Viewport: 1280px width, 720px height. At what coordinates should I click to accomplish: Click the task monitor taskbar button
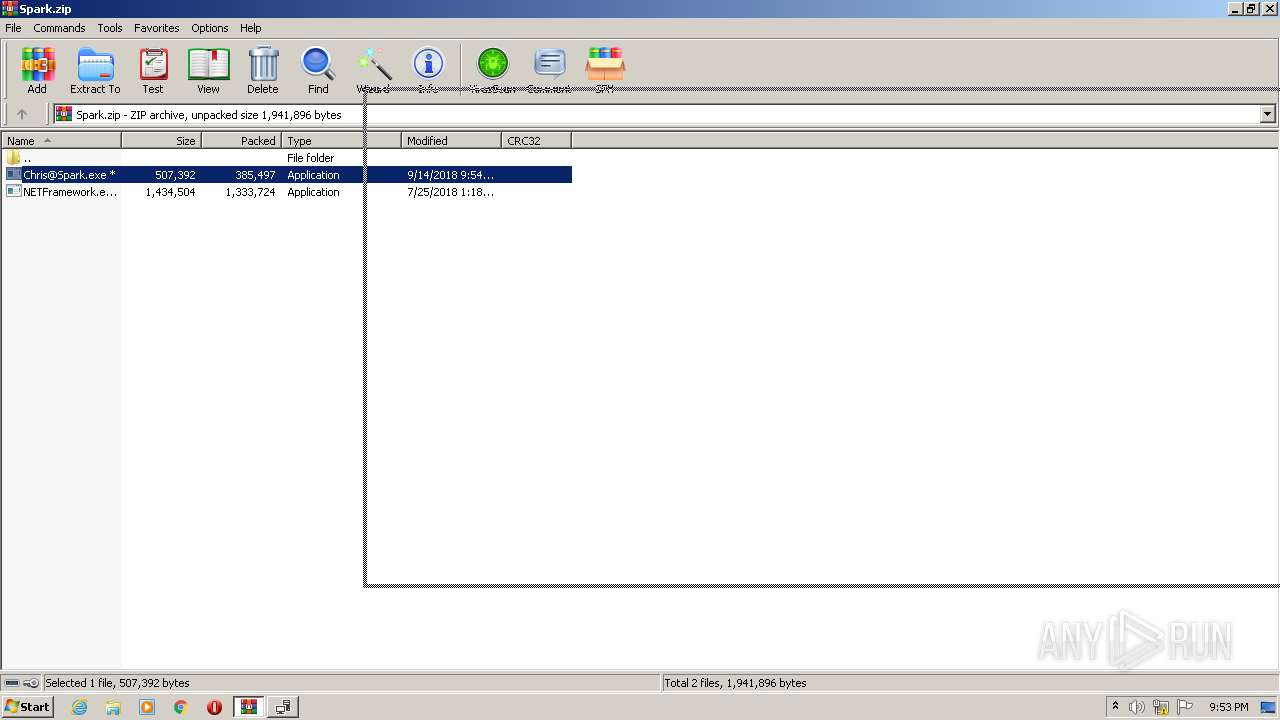pyautogui.click(x=283, y=707)
